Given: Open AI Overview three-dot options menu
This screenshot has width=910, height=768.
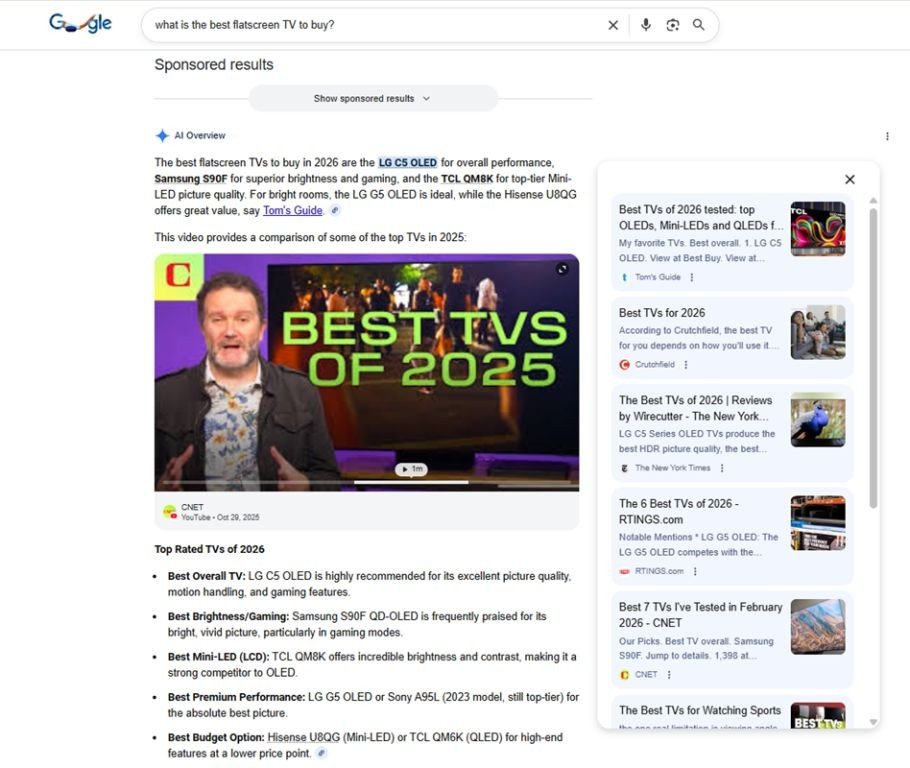Looking at the screenshot, I should (887, 136).
